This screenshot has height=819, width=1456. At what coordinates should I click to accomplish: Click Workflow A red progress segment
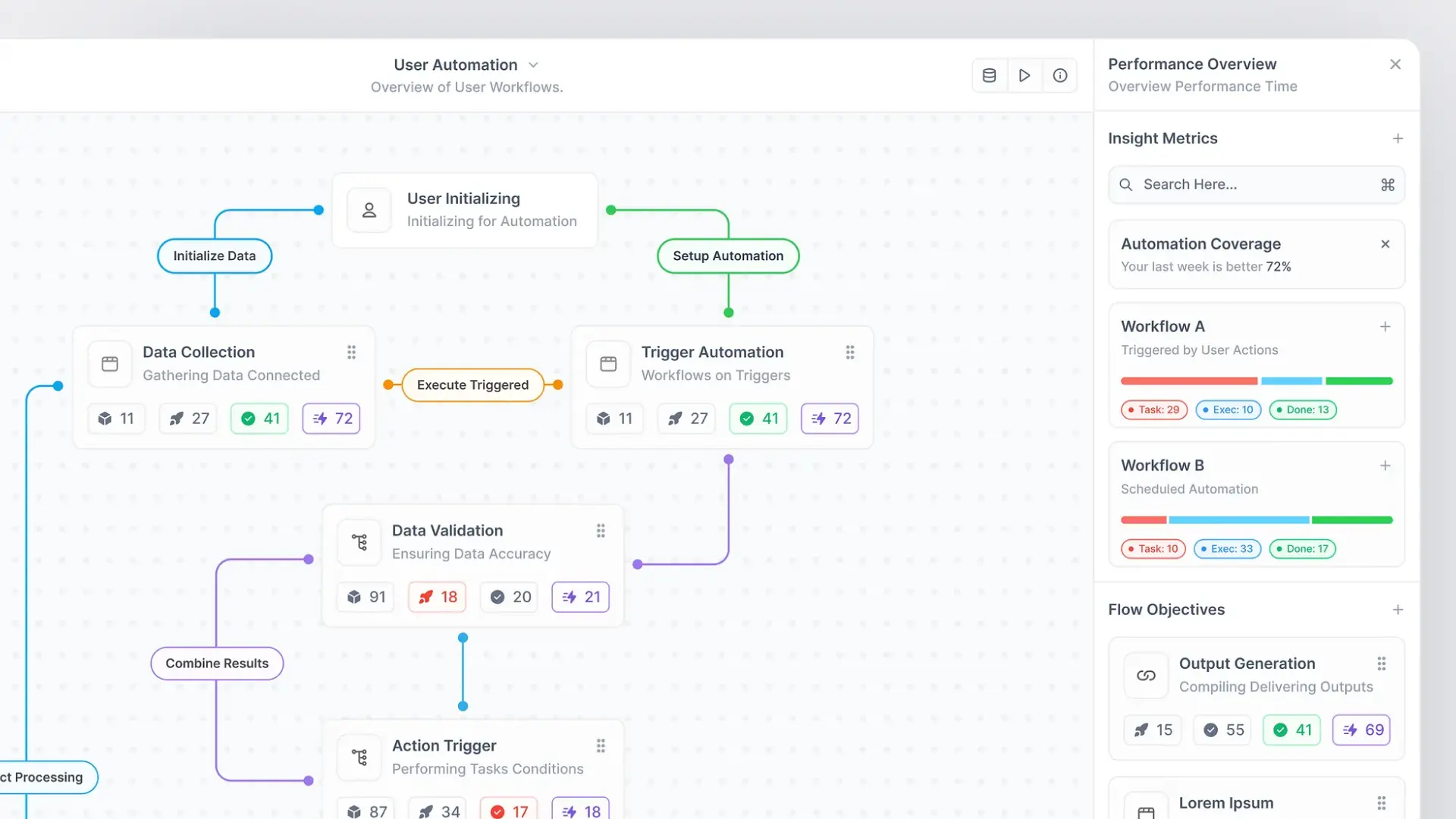pos(1189,381)
